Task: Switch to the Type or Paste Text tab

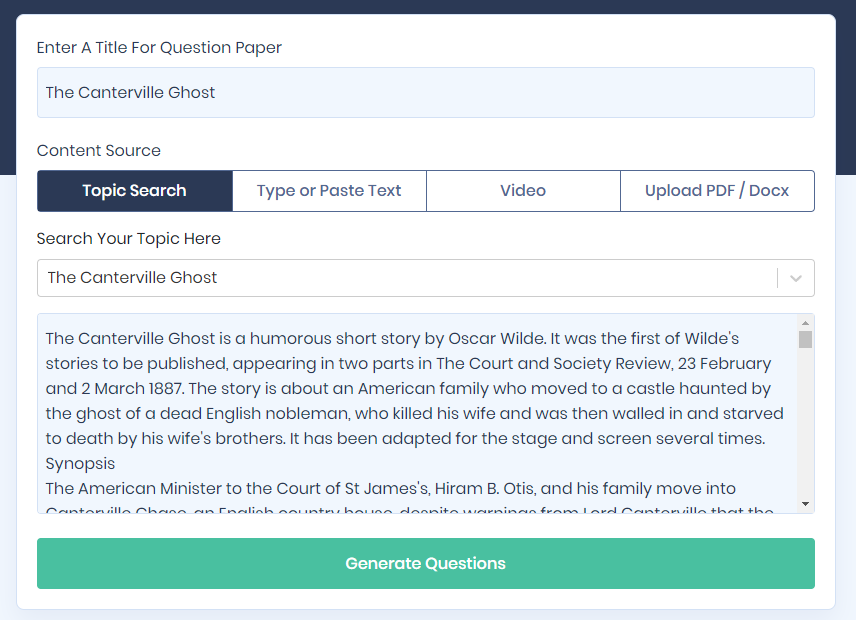Action: point(329,190)
